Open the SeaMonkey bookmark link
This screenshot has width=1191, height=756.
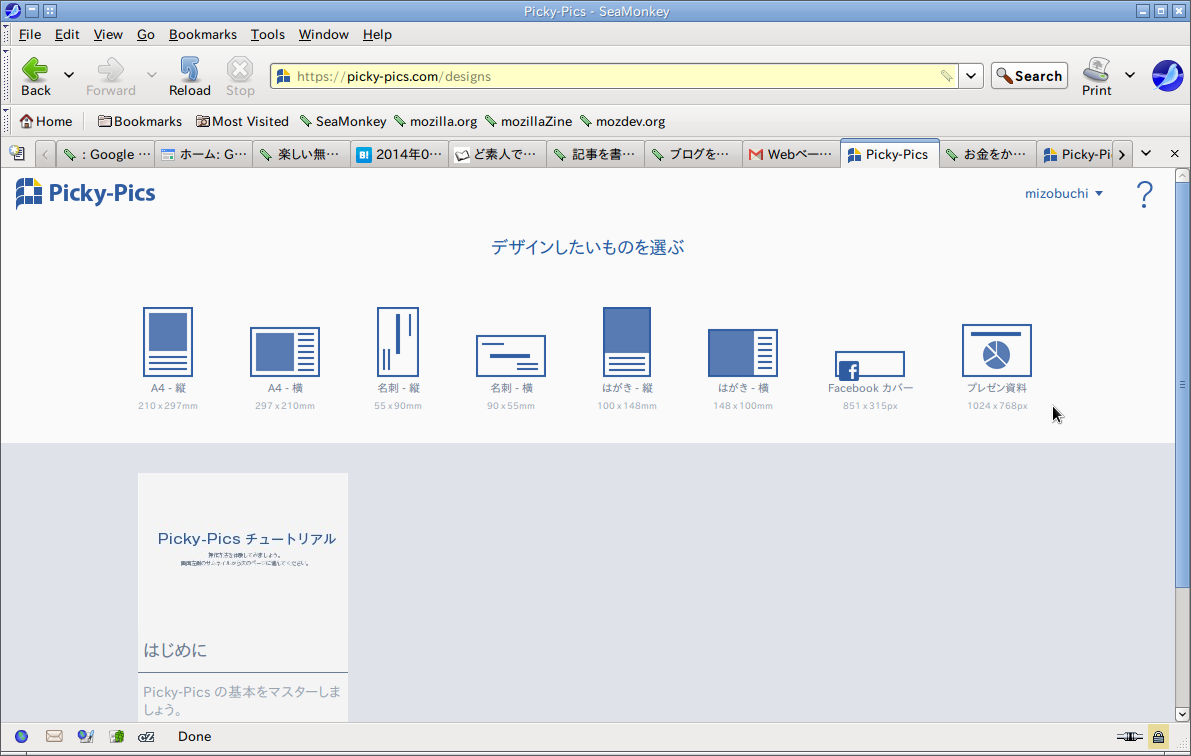coord(343,122)
